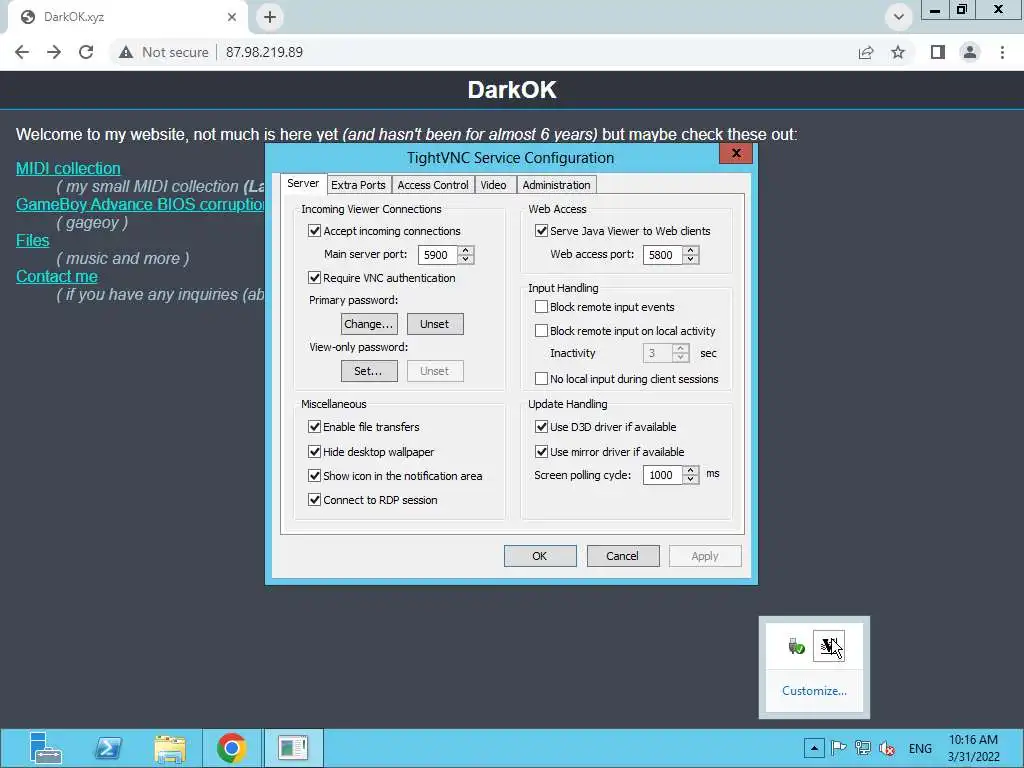Open Chrome profile avatar
This screenshot has width=1024, height=768.
[x=970, y=52]
